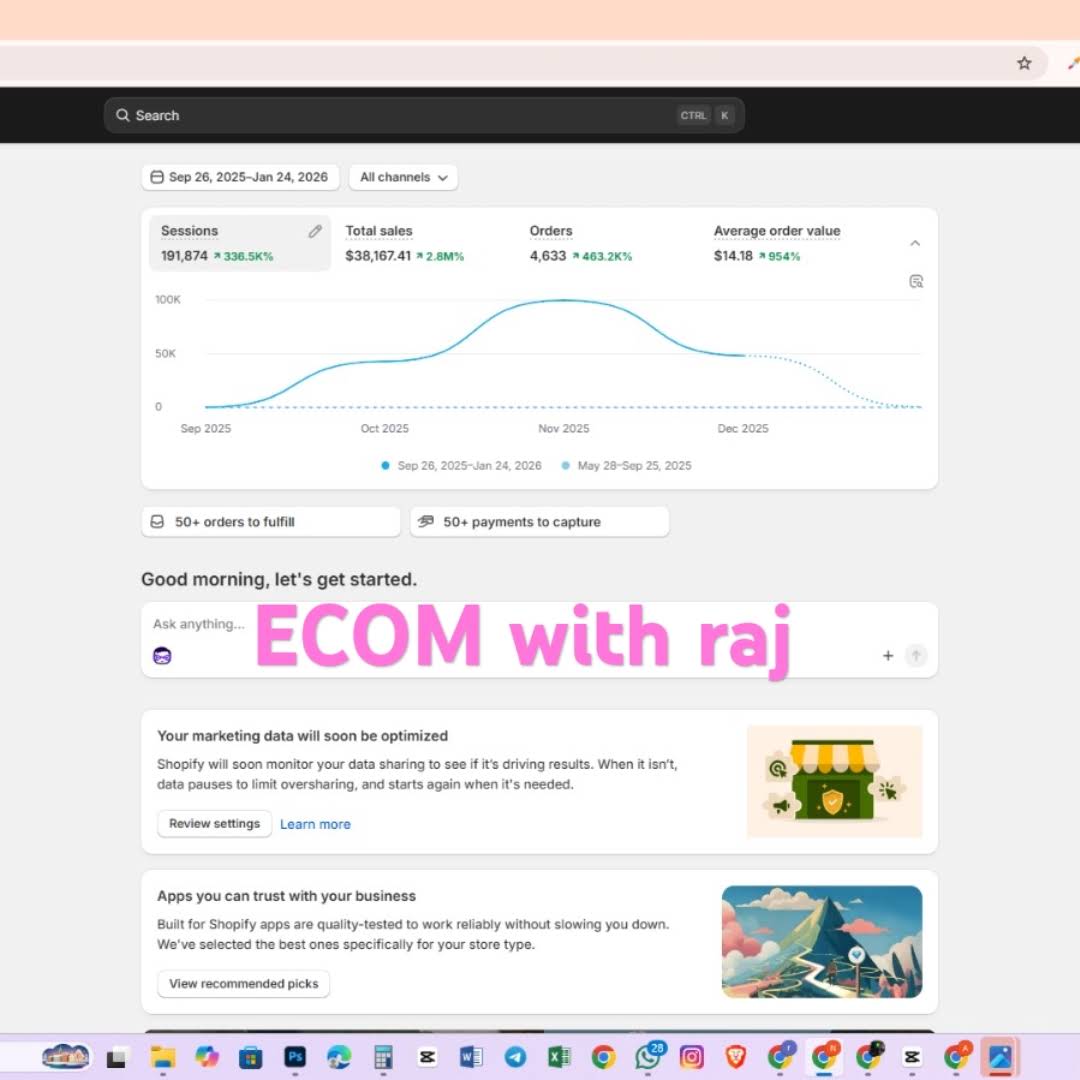Launch Brave browser from the taskbar
This screenshot has width=1080, height=1080.
pyautogui.click(x=736, y=1057)
